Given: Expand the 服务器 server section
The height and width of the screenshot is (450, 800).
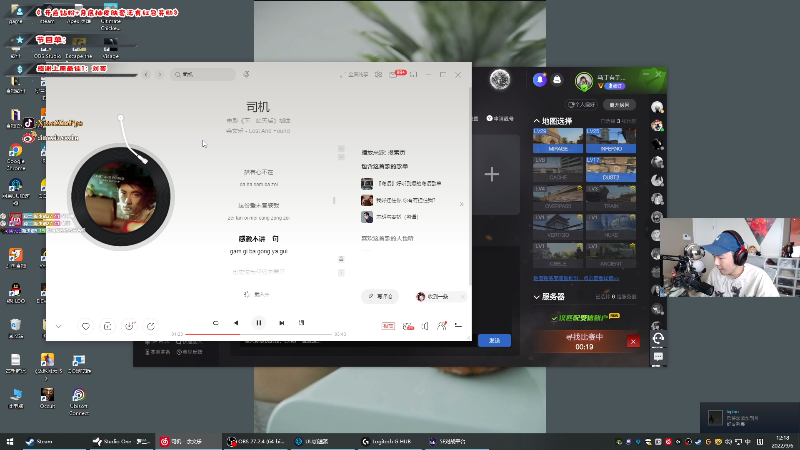Looking at the screenshot, I should pos(536,296).
